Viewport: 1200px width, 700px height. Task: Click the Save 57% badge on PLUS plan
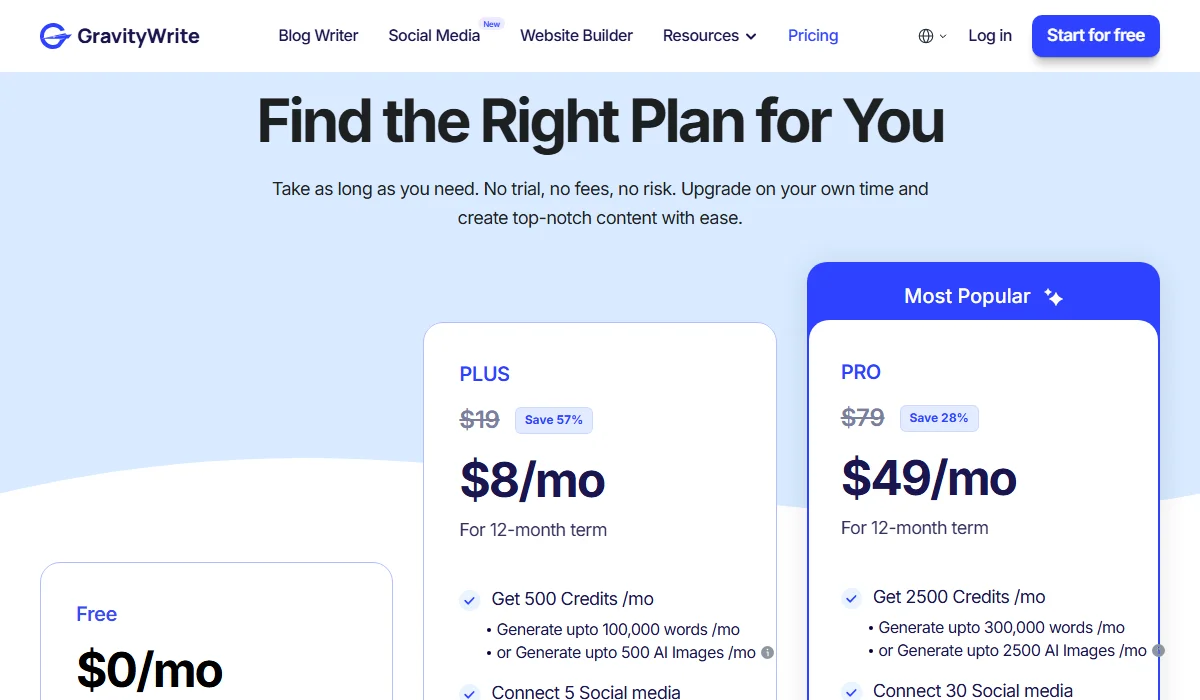click(x=553, y=420)
